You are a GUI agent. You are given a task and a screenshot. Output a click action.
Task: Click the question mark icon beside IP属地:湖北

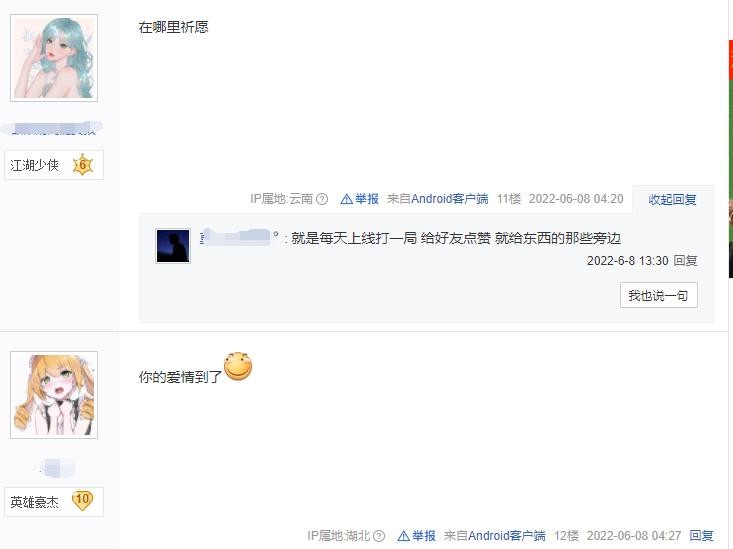(379, 536)
